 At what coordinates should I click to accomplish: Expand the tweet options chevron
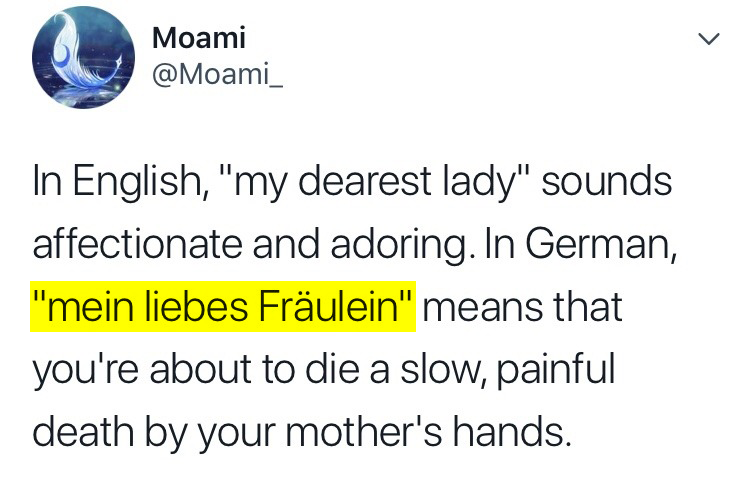click(x=709, y=38)
